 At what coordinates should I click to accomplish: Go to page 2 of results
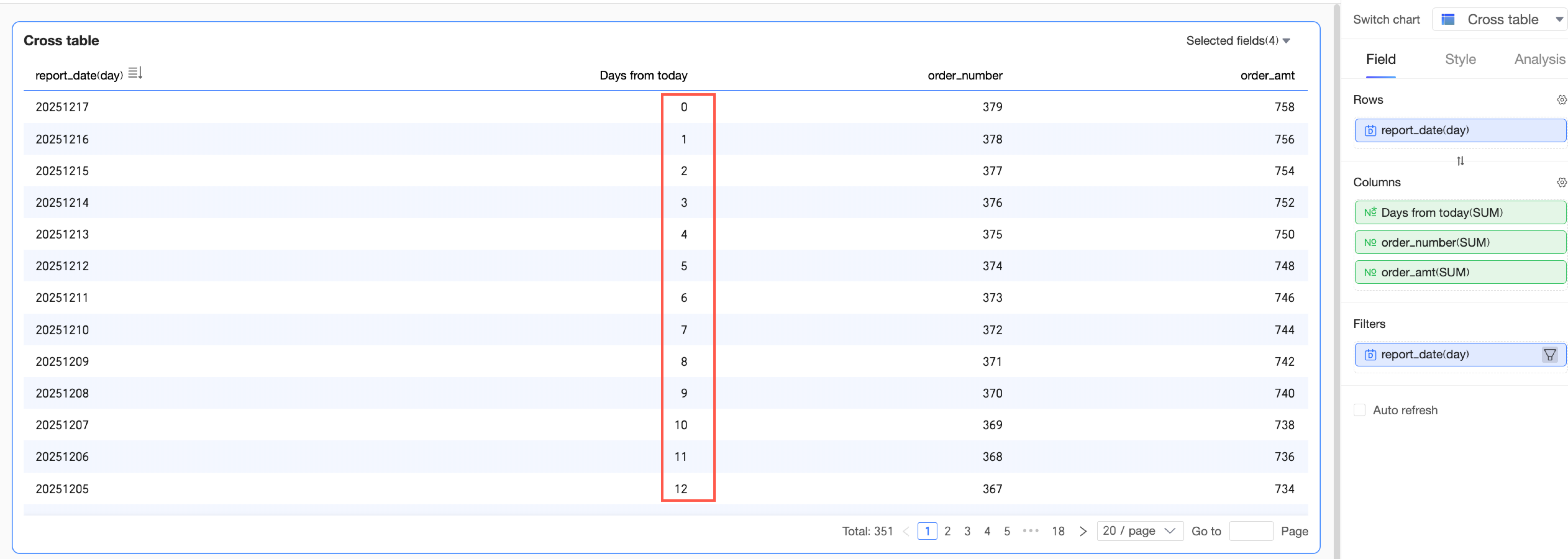pyautogui.click(x=947, y=532)
